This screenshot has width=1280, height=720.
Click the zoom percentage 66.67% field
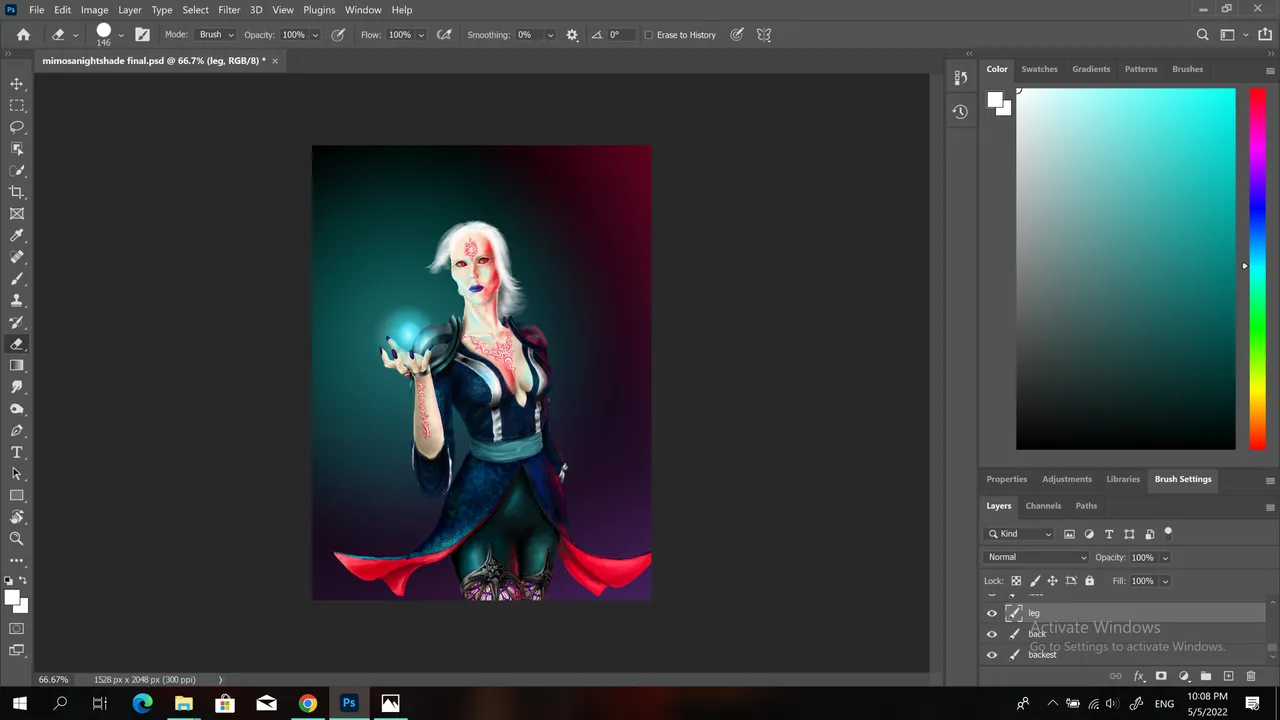(53, 680)
